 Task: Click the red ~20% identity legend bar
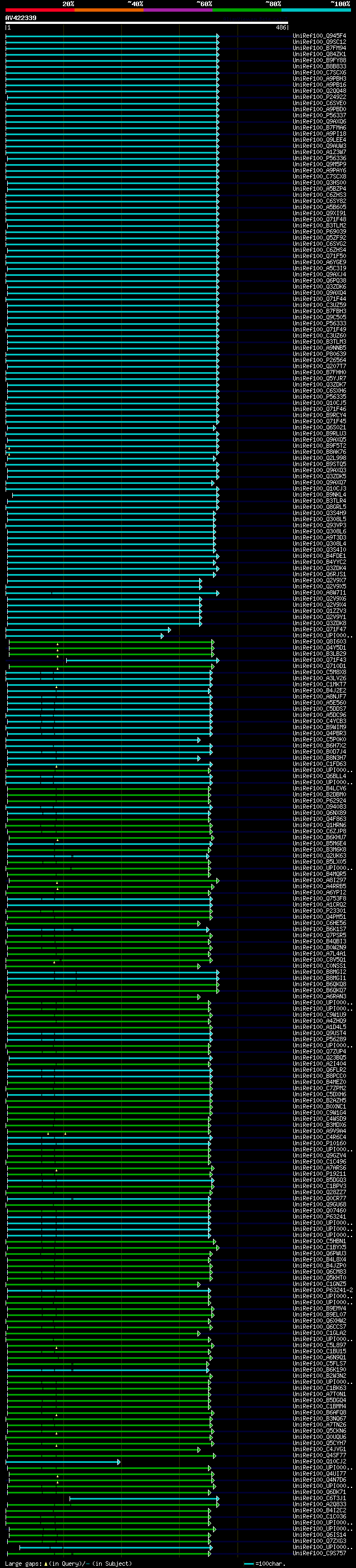click(40, 10)
